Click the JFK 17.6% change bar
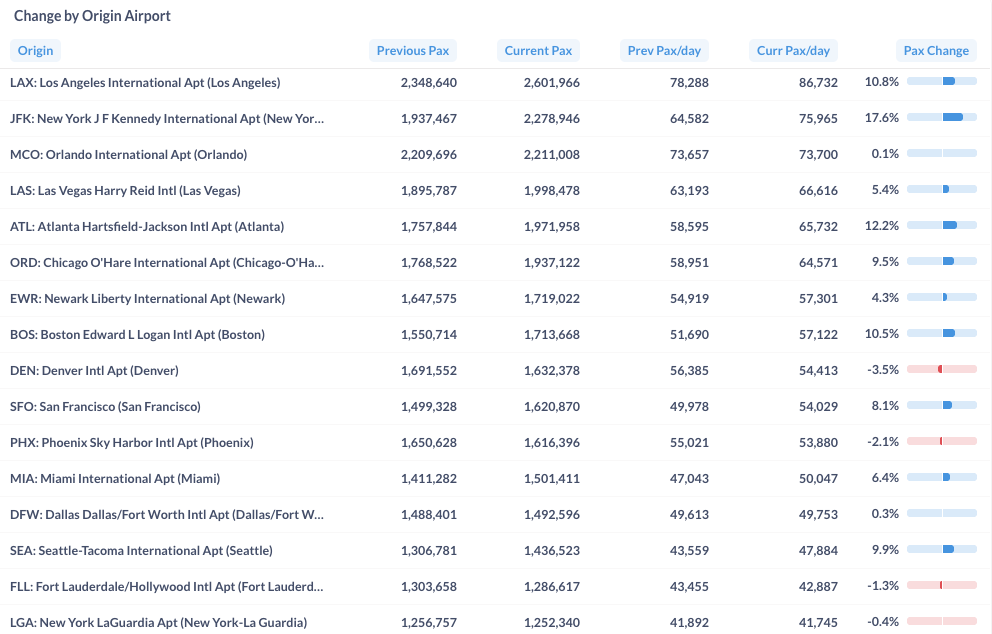 941,117
